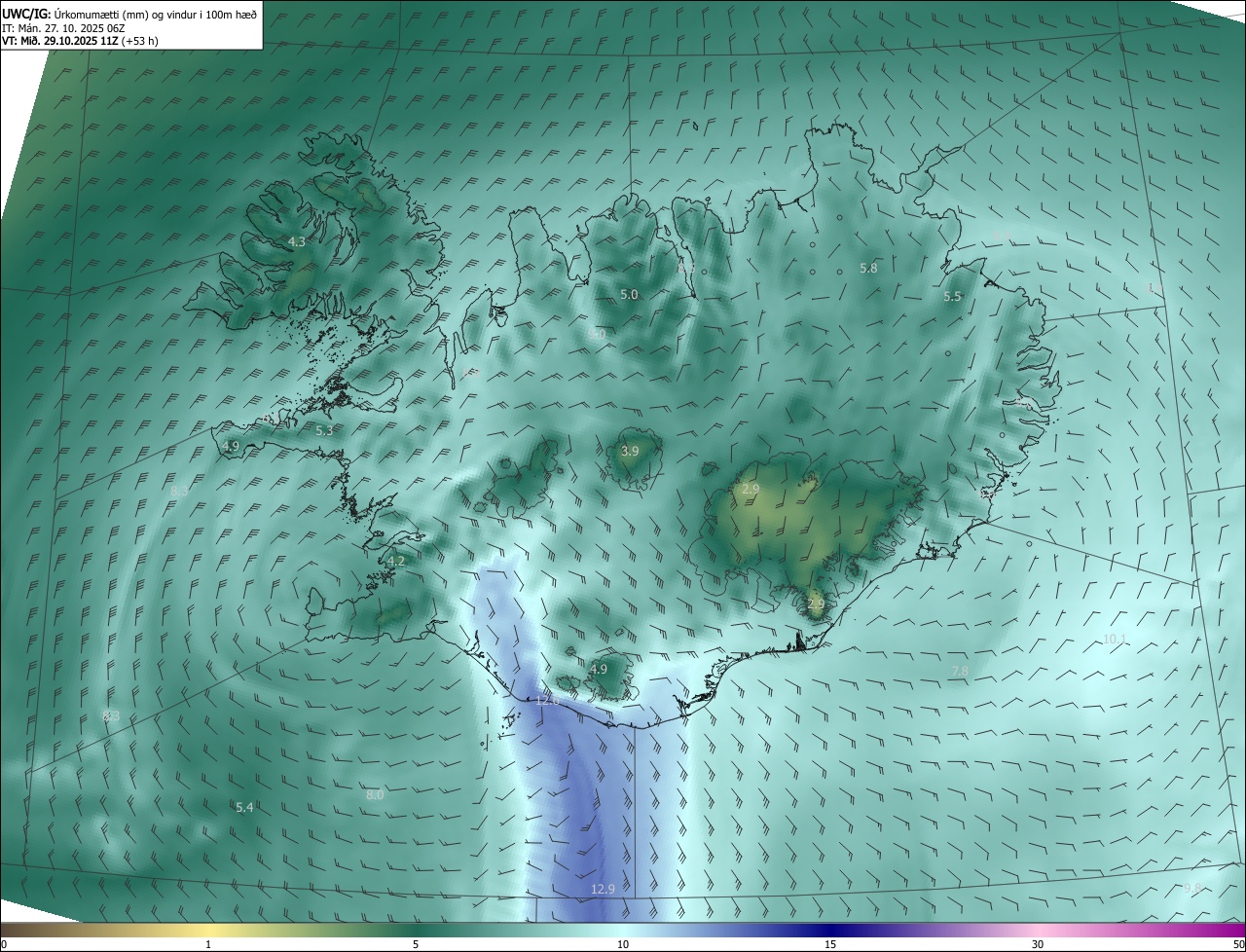Click the 'UWC/IG: Úrkomumætti (mm)' title line
The image size is (1246, 952).
[129, 14]
